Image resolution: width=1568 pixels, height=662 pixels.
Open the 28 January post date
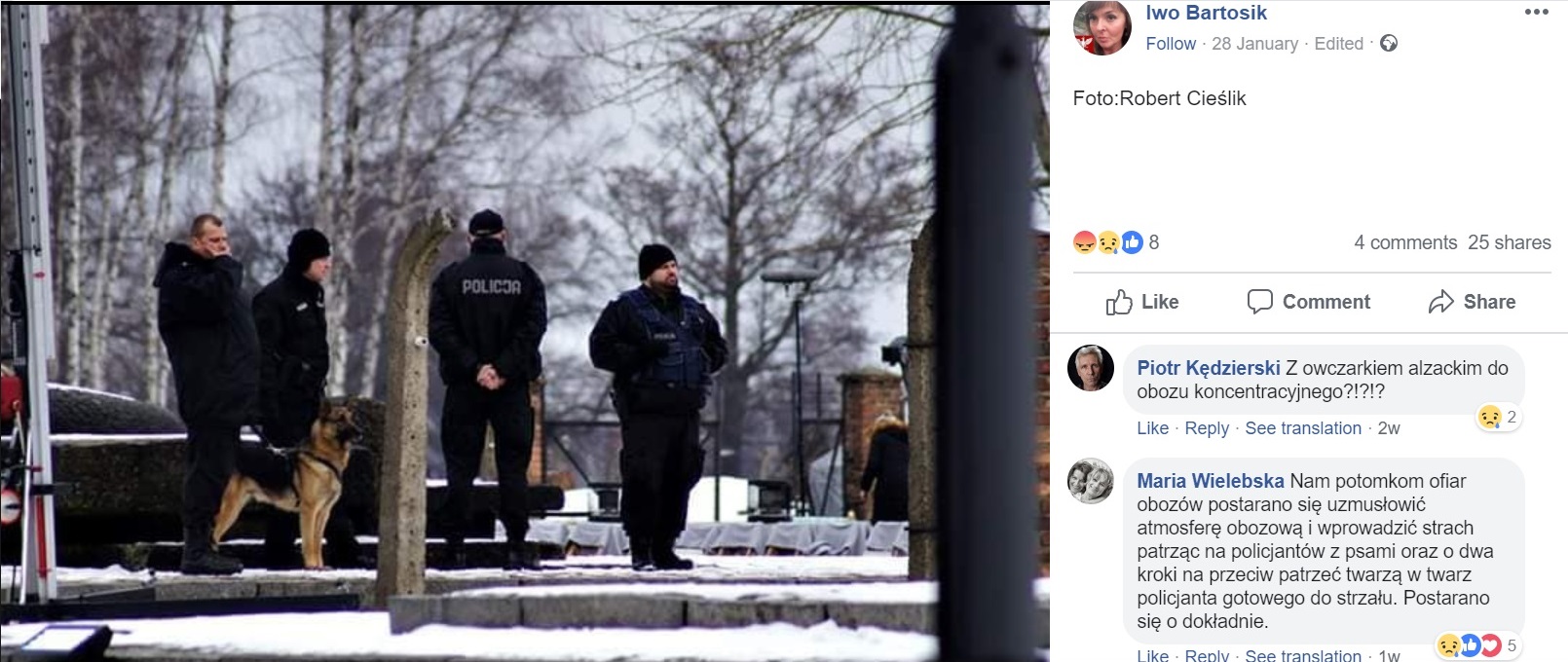coord(1254,44)
